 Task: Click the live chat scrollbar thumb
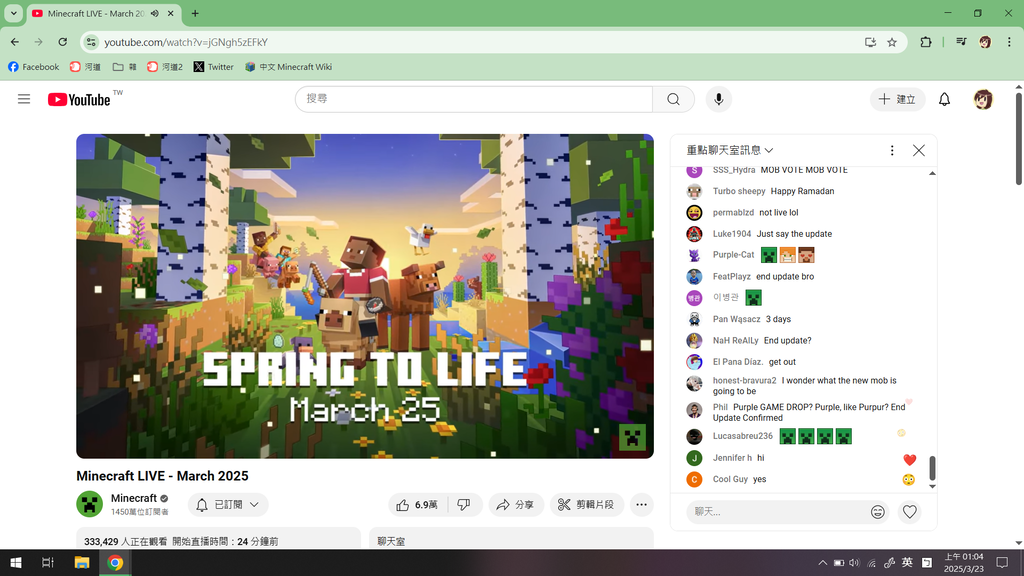(x=932, y=468)
